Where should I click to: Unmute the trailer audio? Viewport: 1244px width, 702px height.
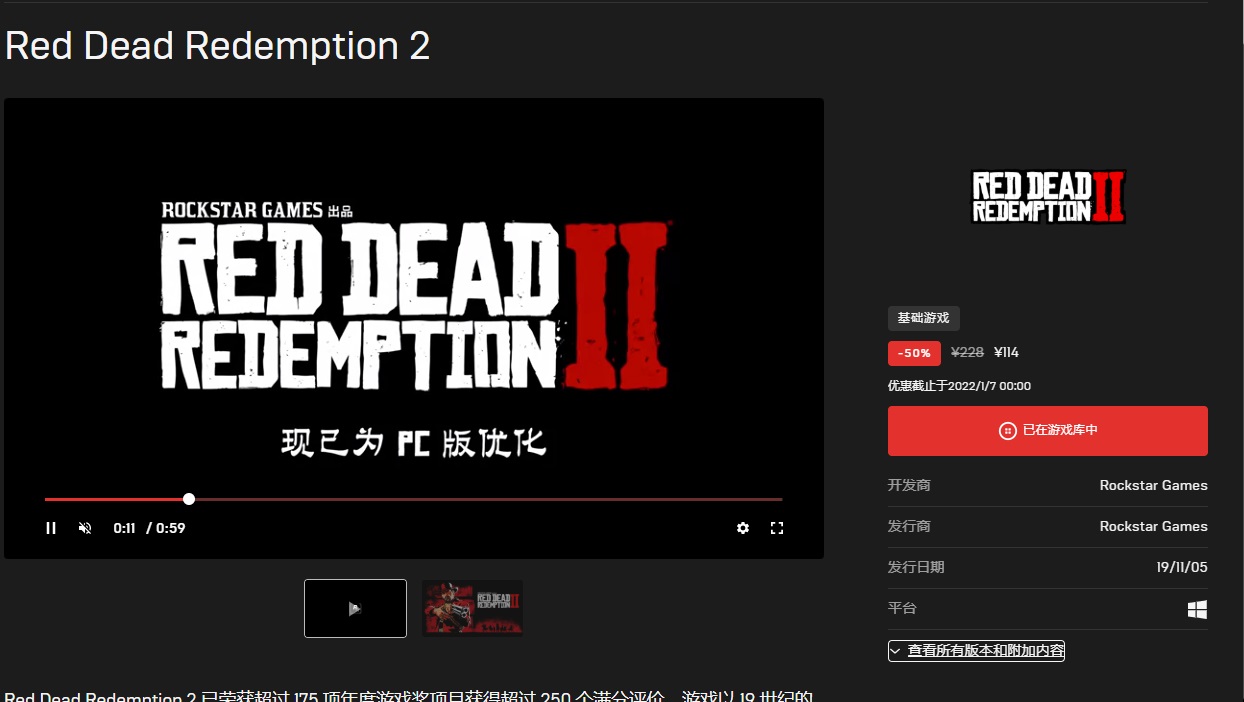[85, 528]
